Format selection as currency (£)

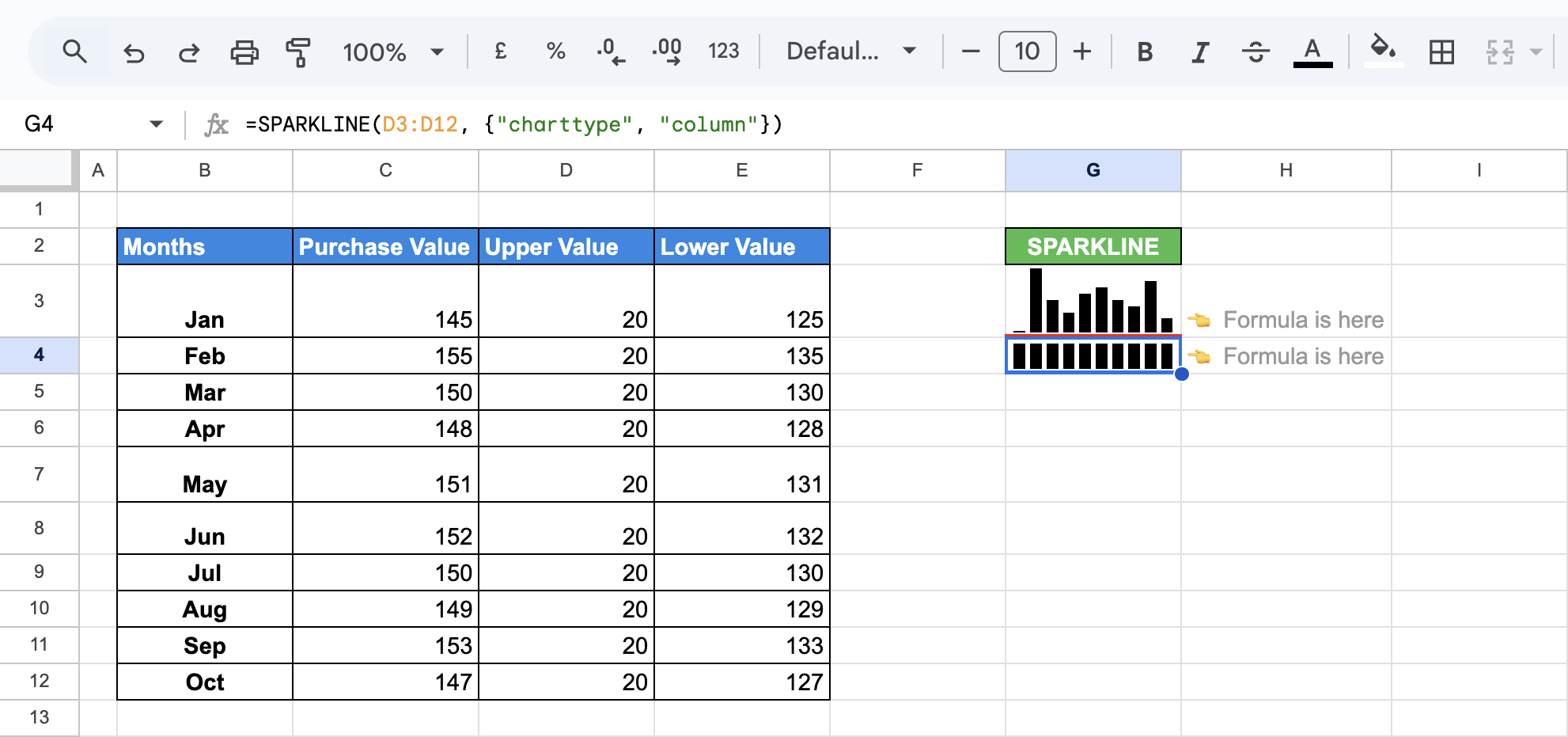500,51
